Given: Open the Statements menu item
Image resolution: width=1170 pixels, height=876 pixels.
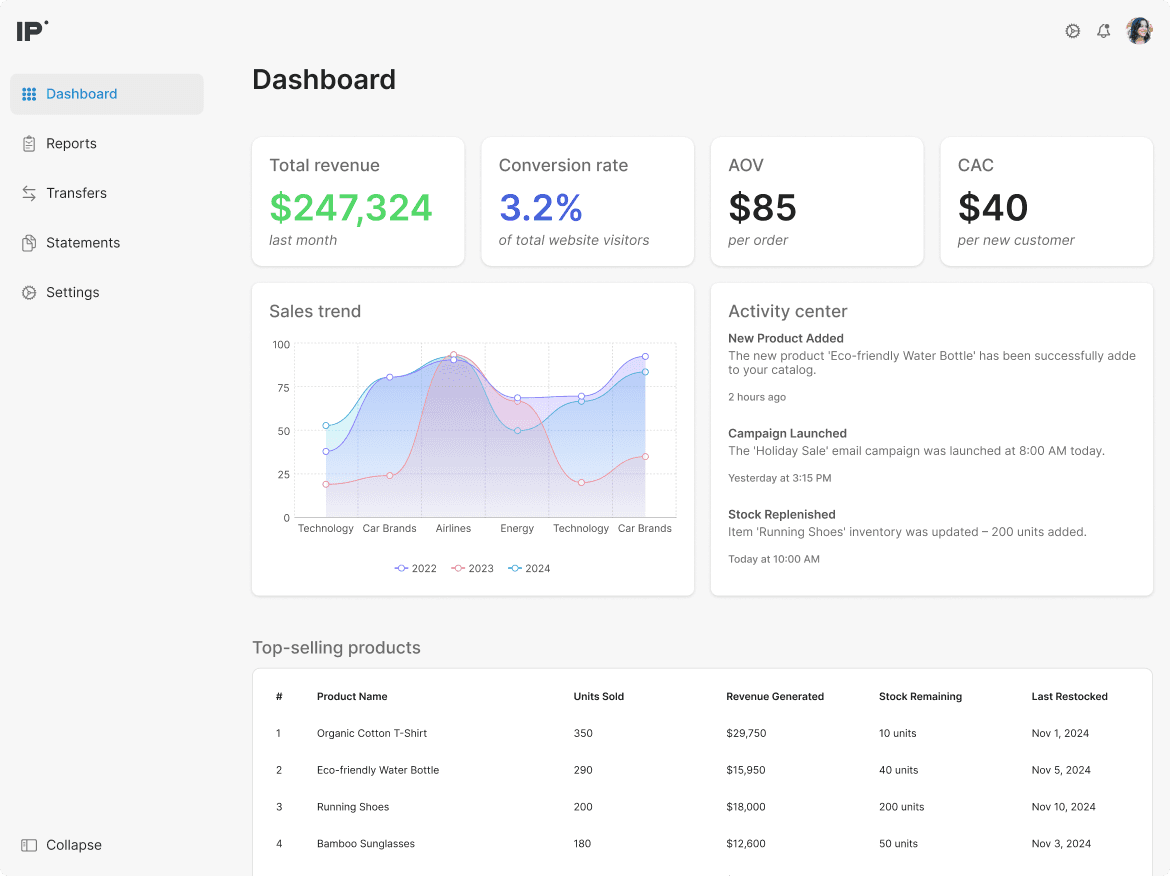Looking at the screenshot, I should pos(107,243).
